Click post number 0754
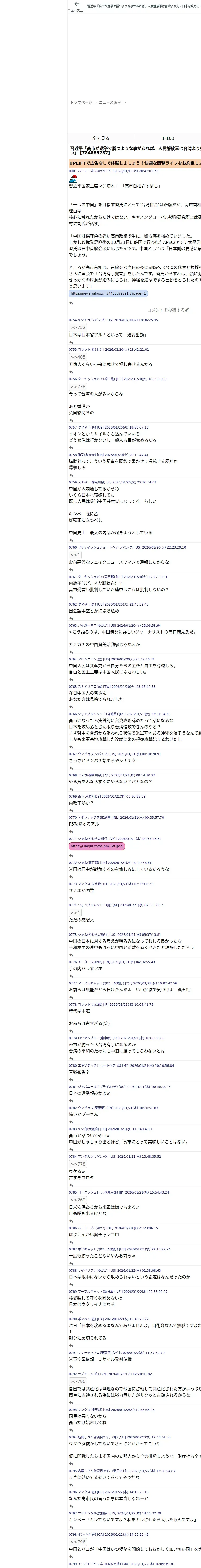Image resolution: width=201 pixels, height=1568 pixels. (72, 320)
